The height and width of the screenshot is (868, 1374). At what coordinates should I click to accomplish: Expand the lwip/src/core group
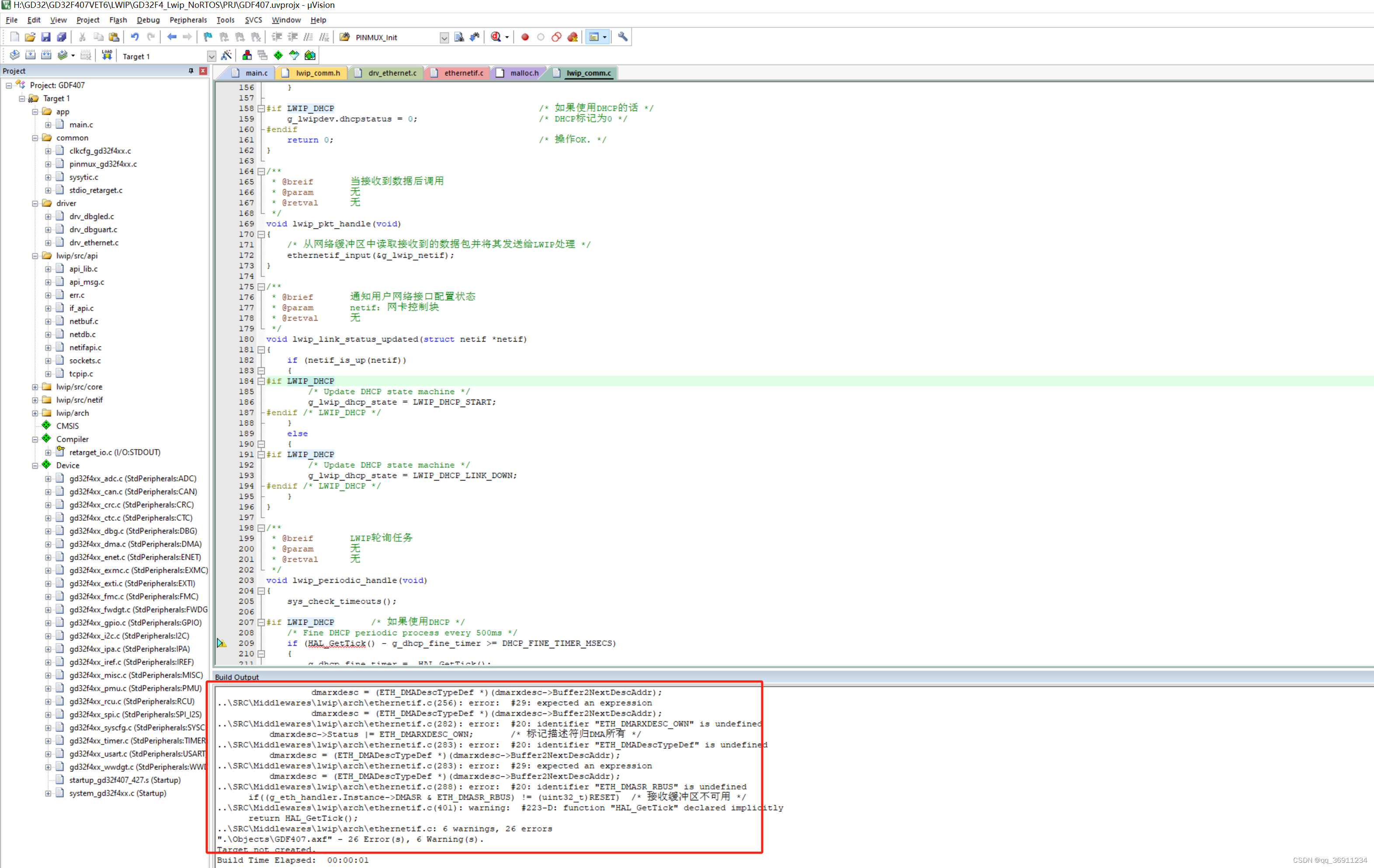click(x=35, y=387)
